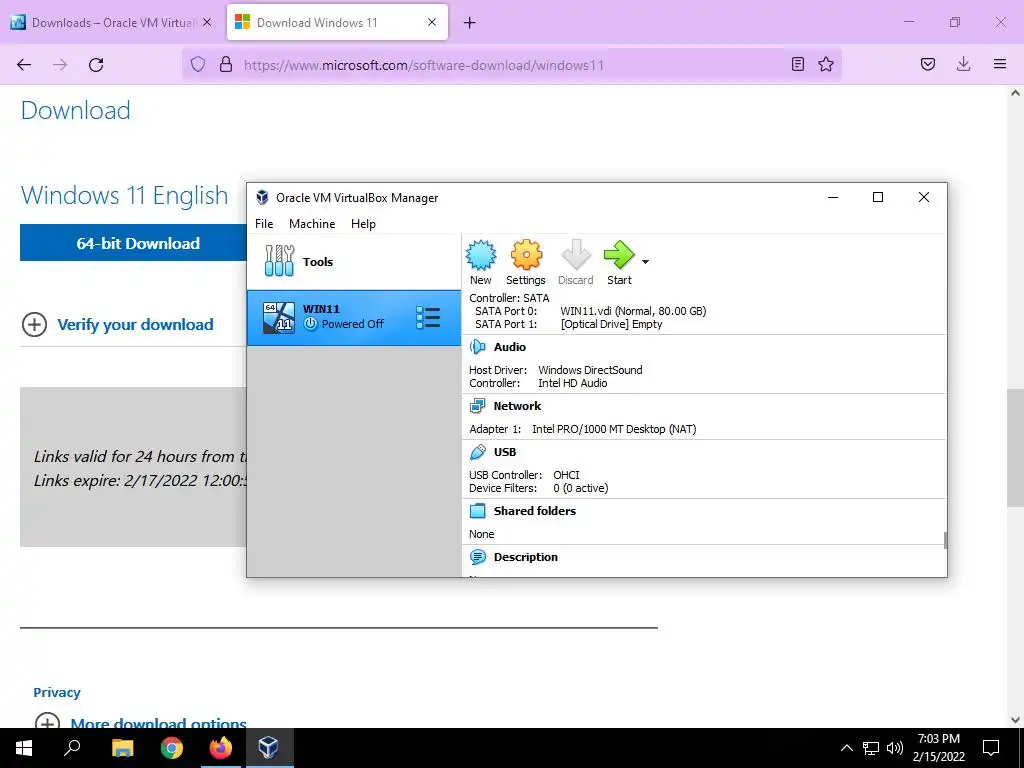The height and width of the screenshot is (768, 1024).
Task: Open the Windows Start menu
Action: tap(24, 748)
